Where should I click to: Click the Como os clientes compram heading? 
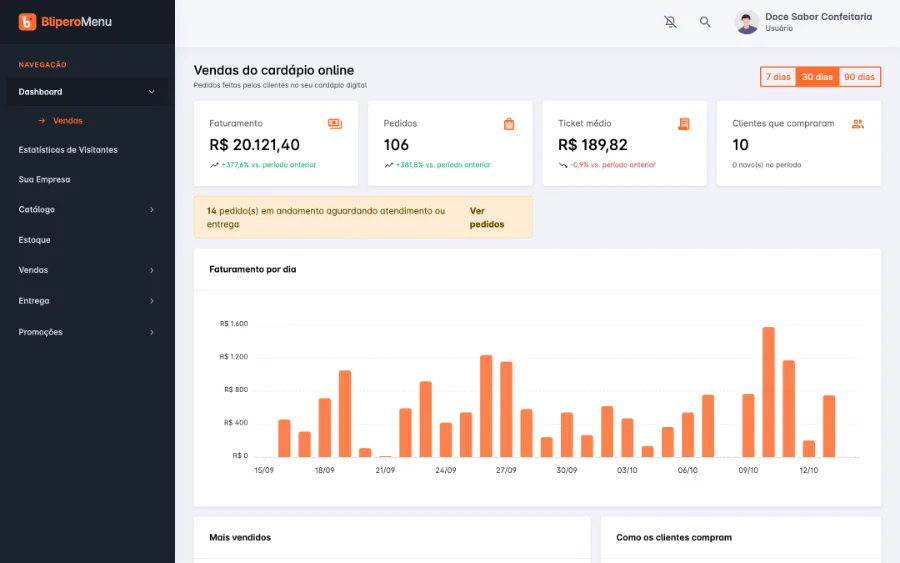[674, 537]
